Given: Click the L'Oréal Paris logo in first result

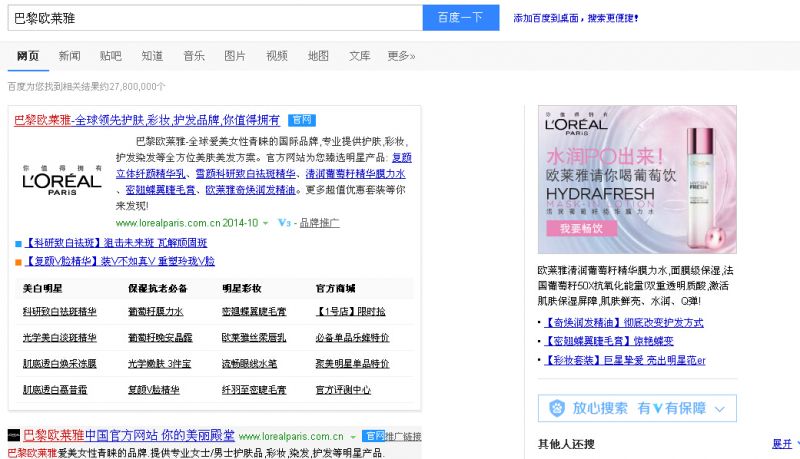Looking at the screenshot, I should [62, 181].
